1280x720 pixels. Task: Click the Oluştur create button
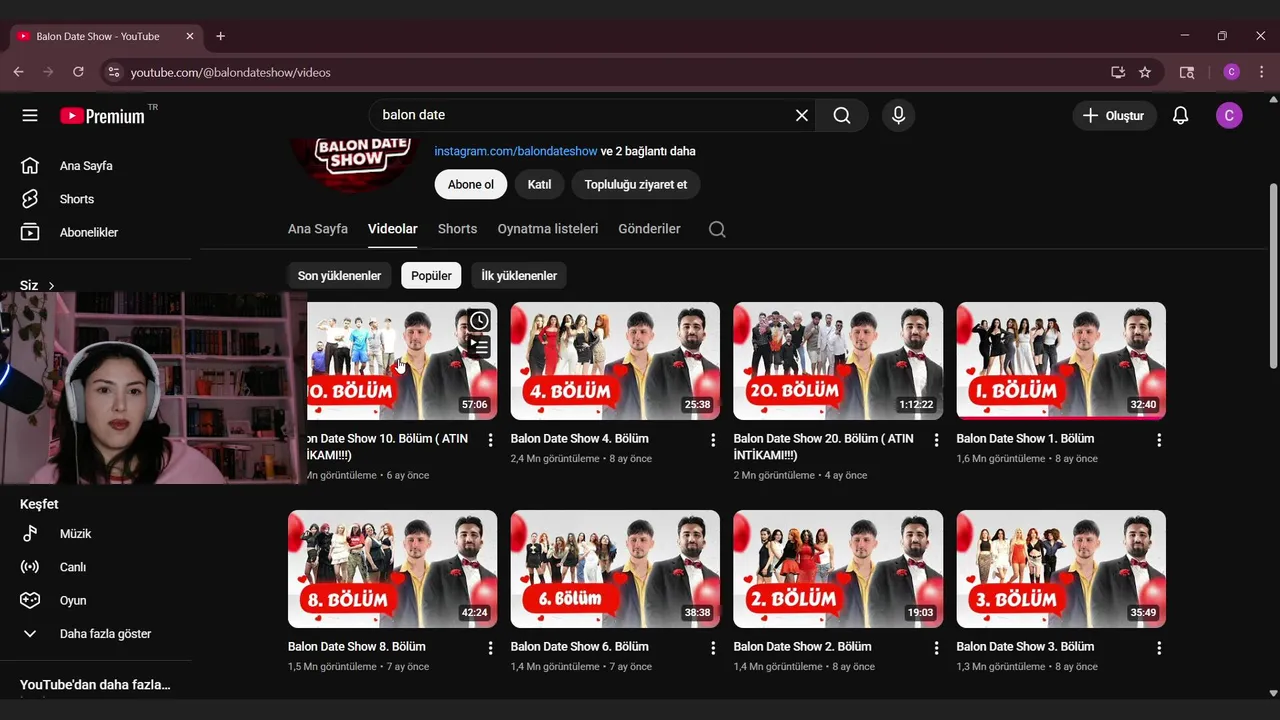tap(1114, 116)
